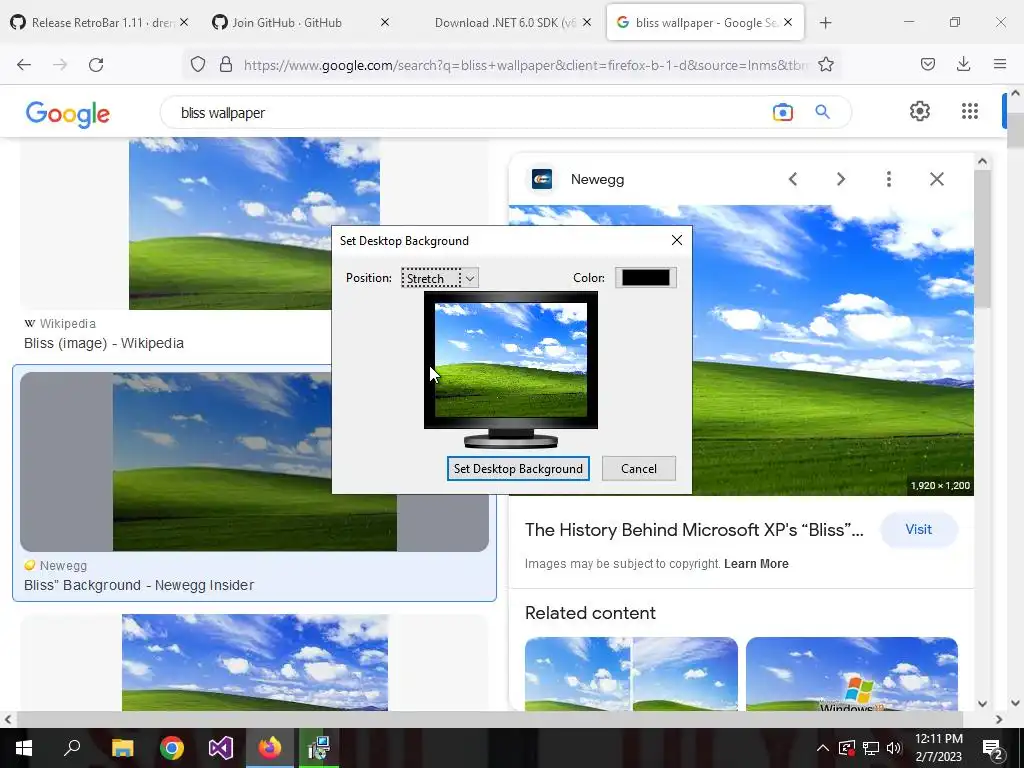Open the Firefox hamburger menu
Image resolution: width=1024 pixels, height=768 pixels.
tap(1000, 64)
